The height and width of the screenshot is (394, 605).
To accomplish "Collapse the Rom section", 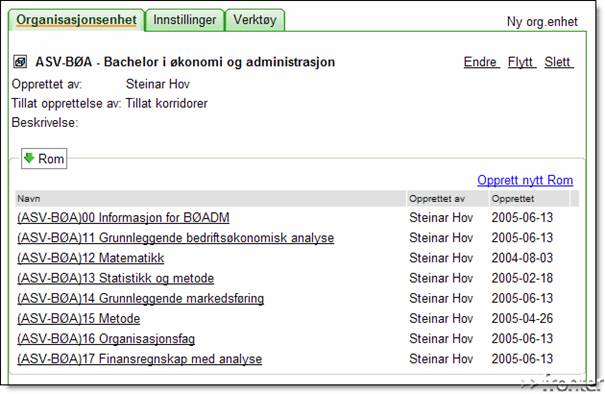I will tap(44, 159).
